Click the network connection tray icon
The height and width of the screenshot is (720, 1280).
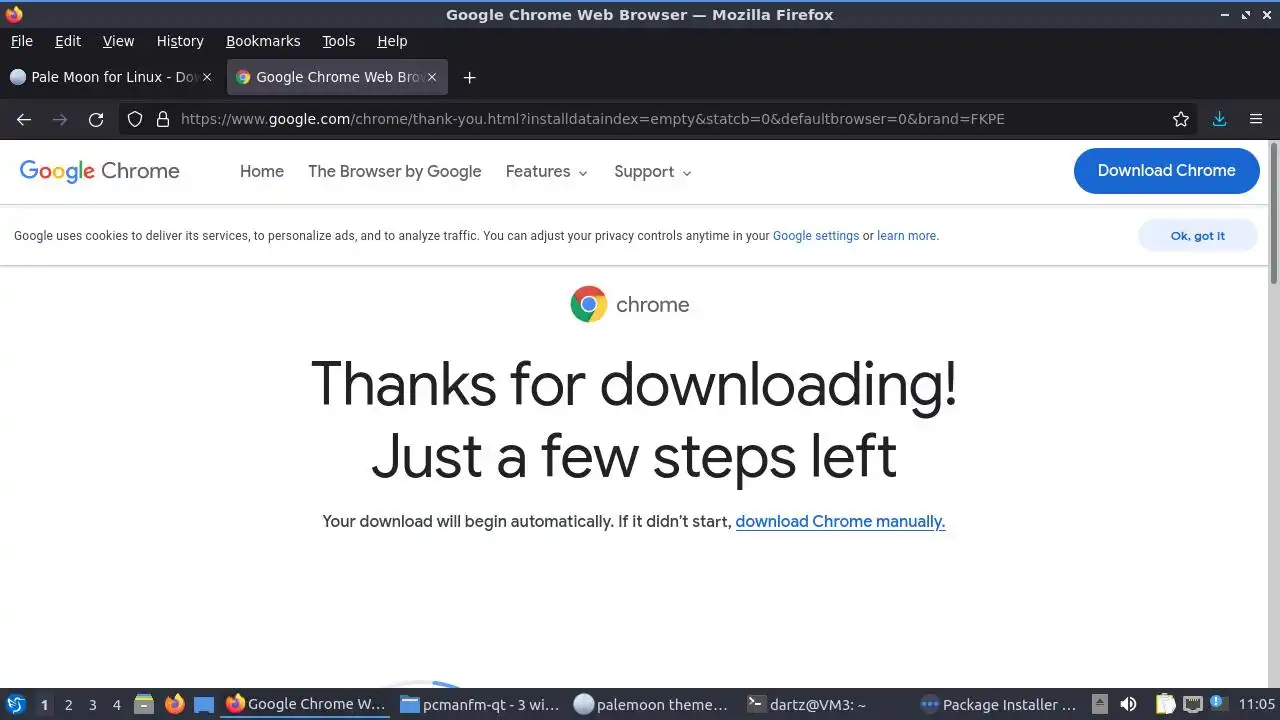coord(1192,705)
